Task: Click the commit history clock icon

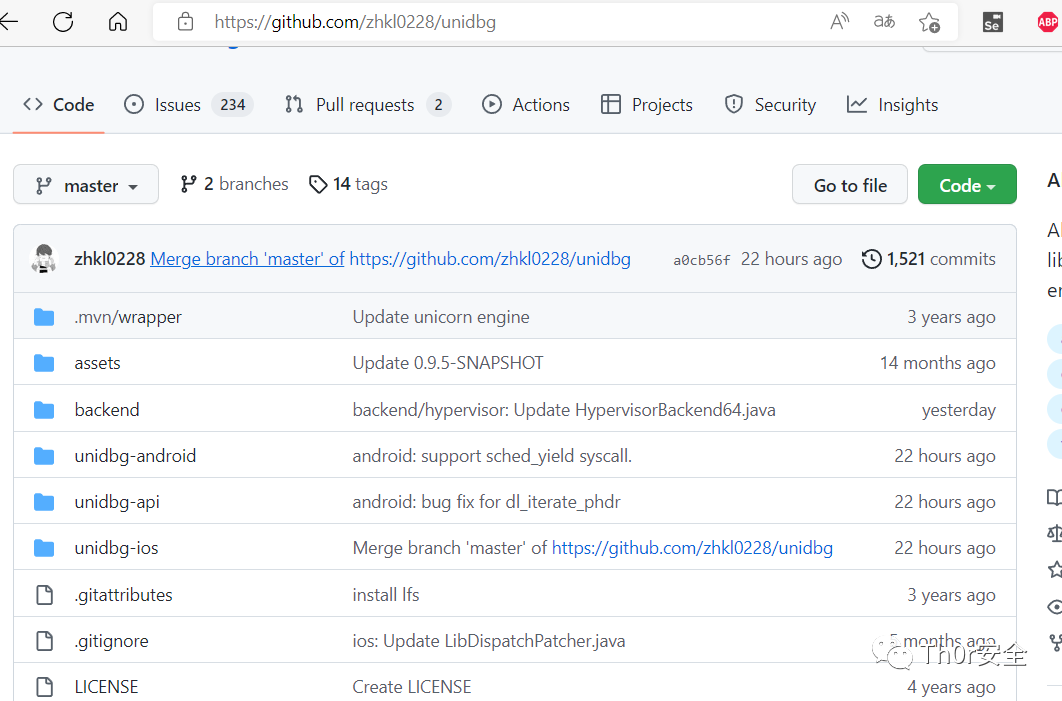Action: click(x=872, y=259)
